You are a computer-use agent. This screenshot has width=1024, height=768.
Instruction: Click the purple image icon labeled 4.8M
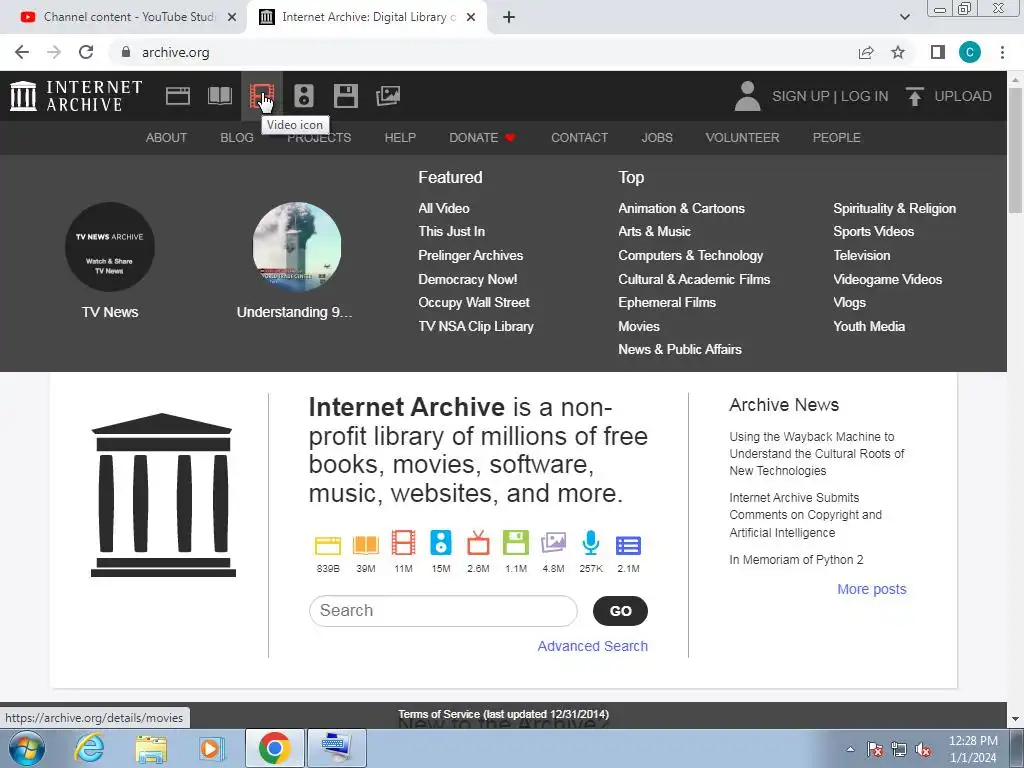pos(553,543)
